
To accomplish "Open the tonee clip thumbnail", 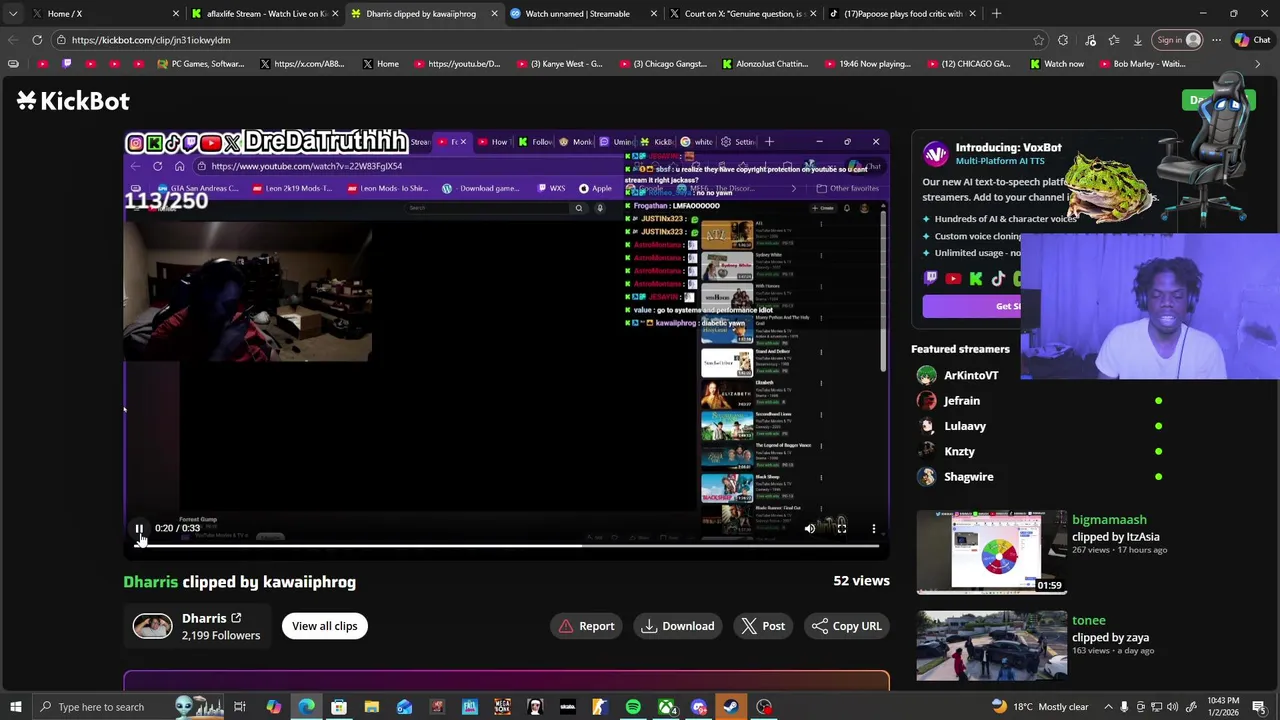I will click(992, 646).
